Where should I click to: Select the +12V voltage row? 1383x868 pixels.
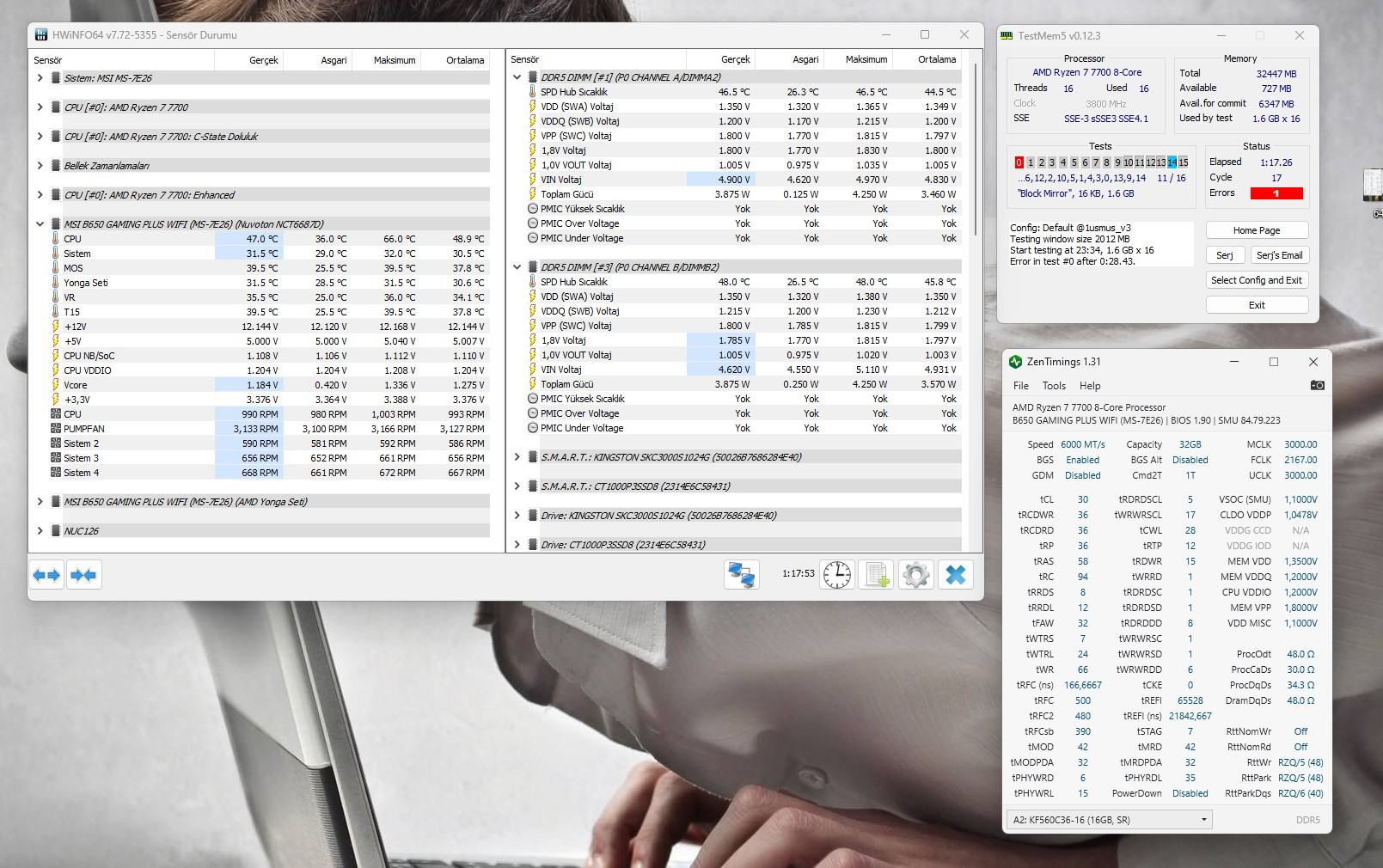269,326
